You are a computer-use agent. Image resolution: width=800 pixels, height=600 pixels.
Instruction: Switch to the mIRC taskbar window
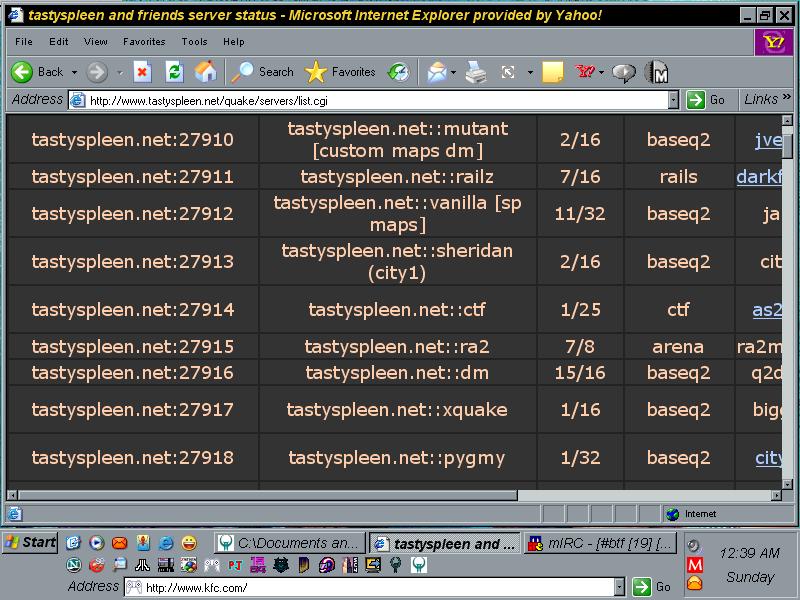pyautogui.click(x=601, y=543)
